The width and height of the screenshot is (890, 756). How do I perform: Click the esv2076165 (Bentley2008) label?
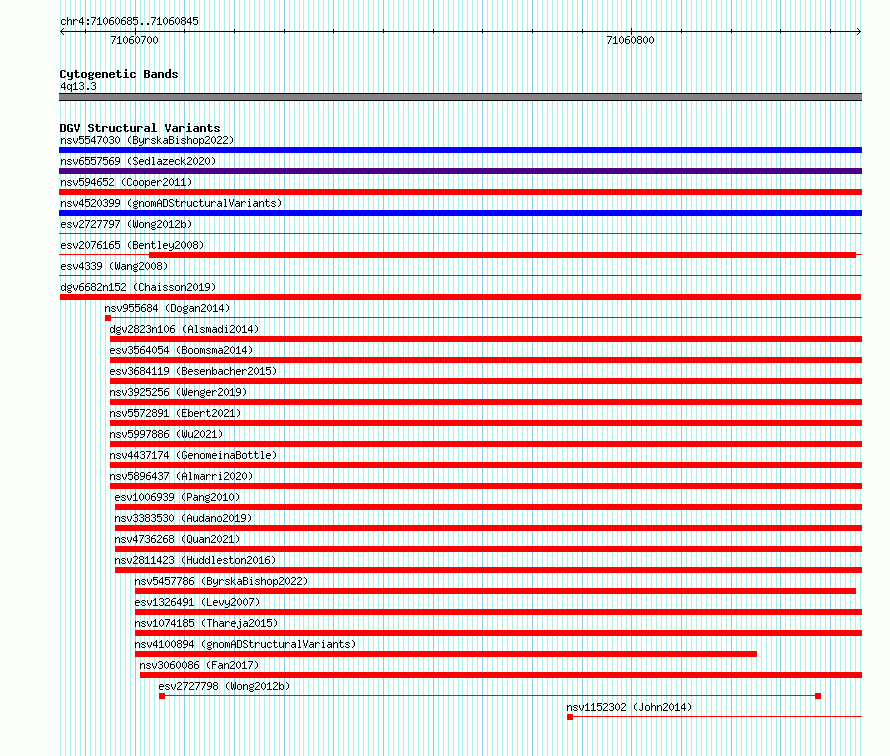point(132,245)
